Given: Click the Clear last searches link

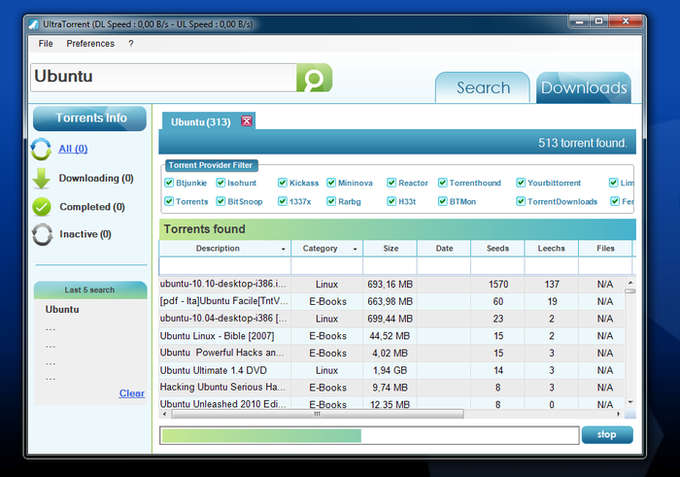Looking at the screenshot, I should click(132, 393).
